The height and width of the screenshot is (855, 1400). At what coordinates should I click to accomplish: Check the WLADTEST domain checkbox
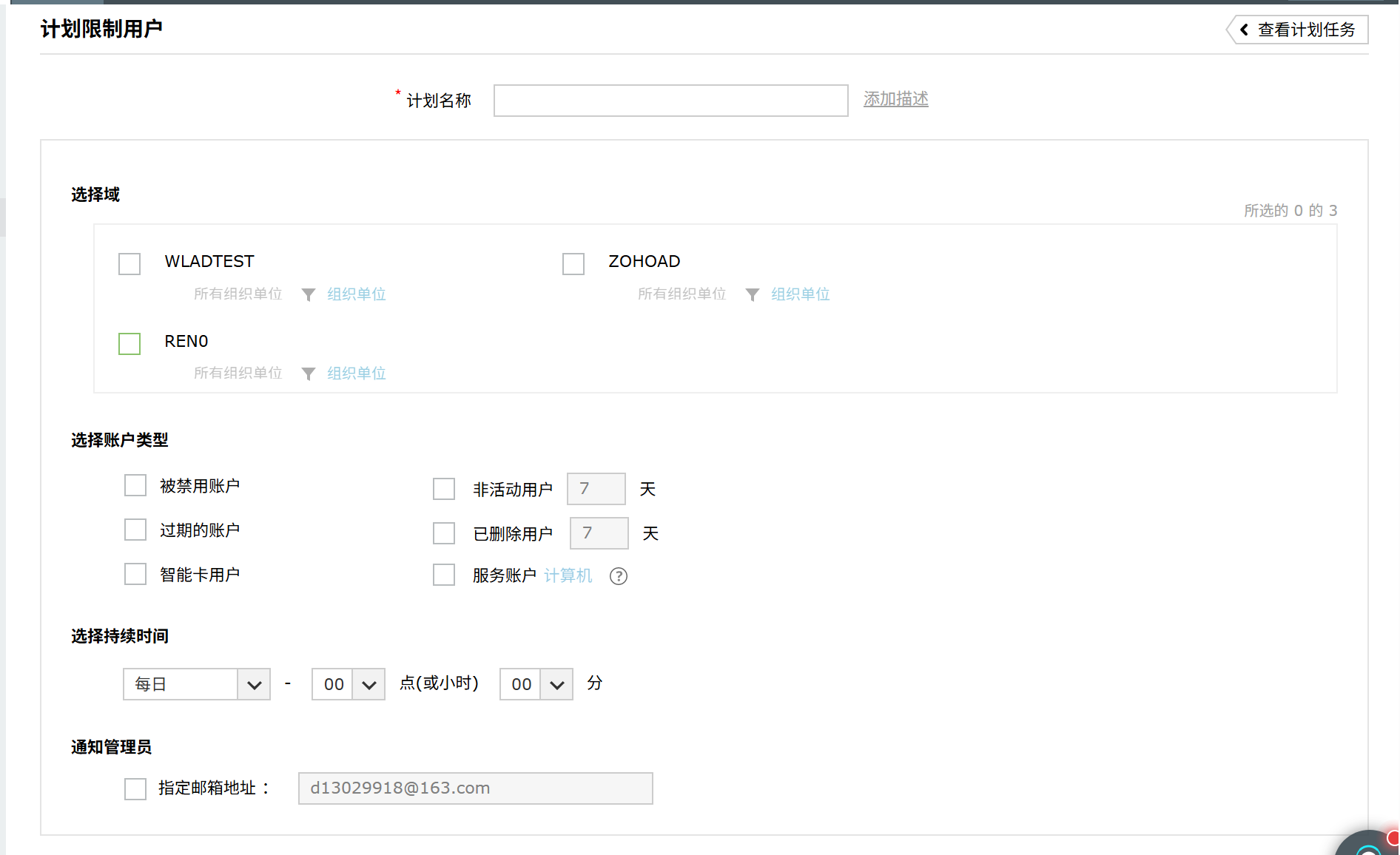tap(129, 264)
